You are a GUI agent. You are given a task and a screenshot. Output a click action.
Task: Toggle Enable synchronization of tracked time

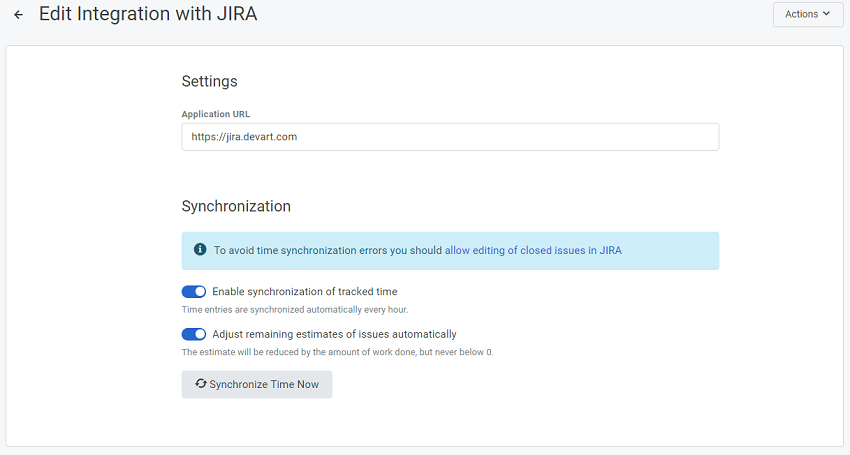[x=194, y=292]
